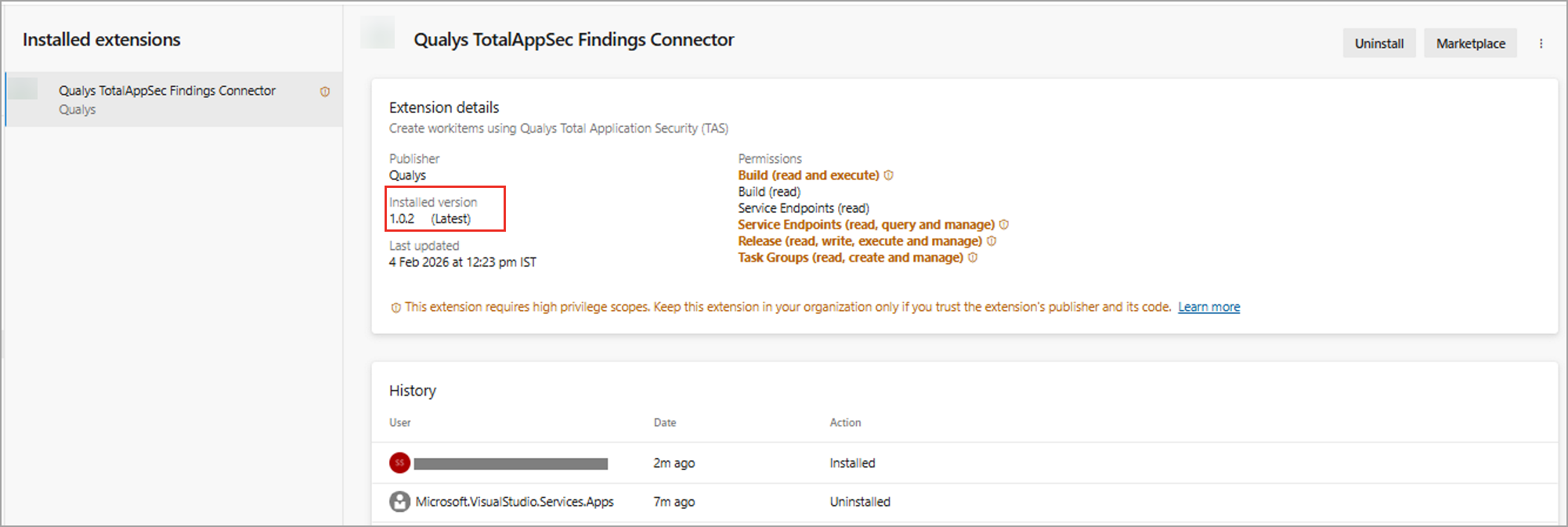Select Qualys TotalAppSec Findings Connector in list

pyautogui.click(x=167, y=91)
